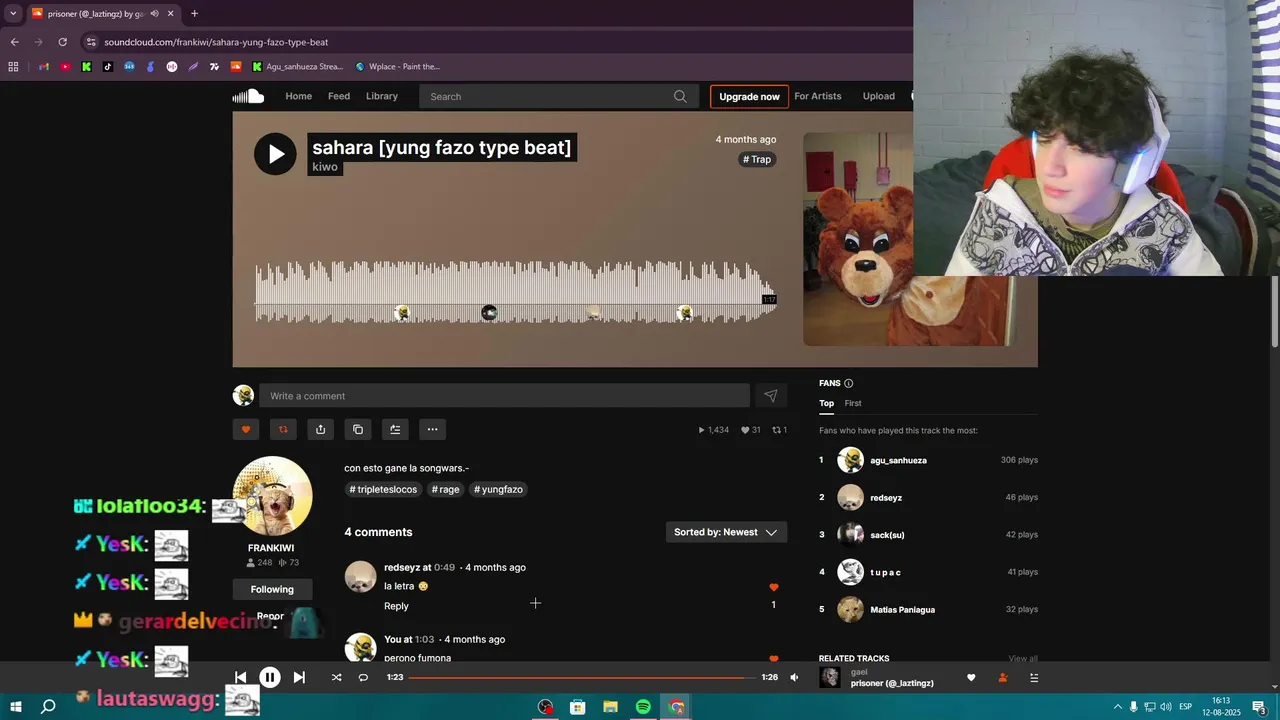This screenshot has width=1280, height=720.
Task: Switch to the Top fans tab
Action: [x=826, y=403]
